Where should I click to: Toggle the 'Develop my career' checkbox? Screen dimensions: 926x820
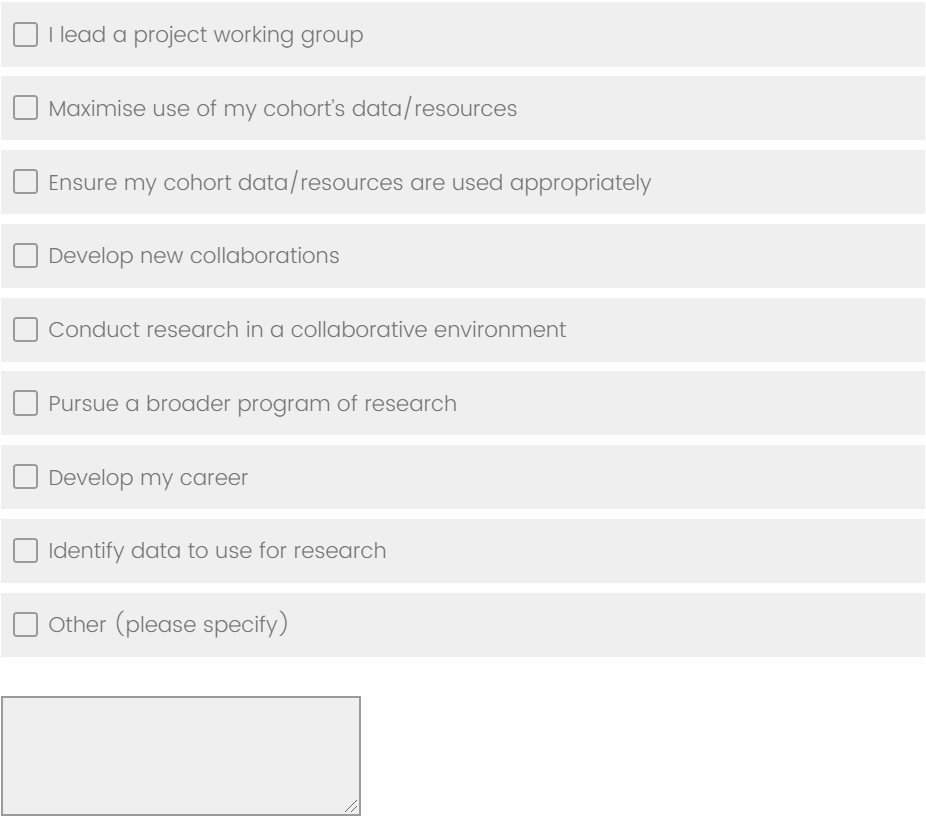[25, 478]
